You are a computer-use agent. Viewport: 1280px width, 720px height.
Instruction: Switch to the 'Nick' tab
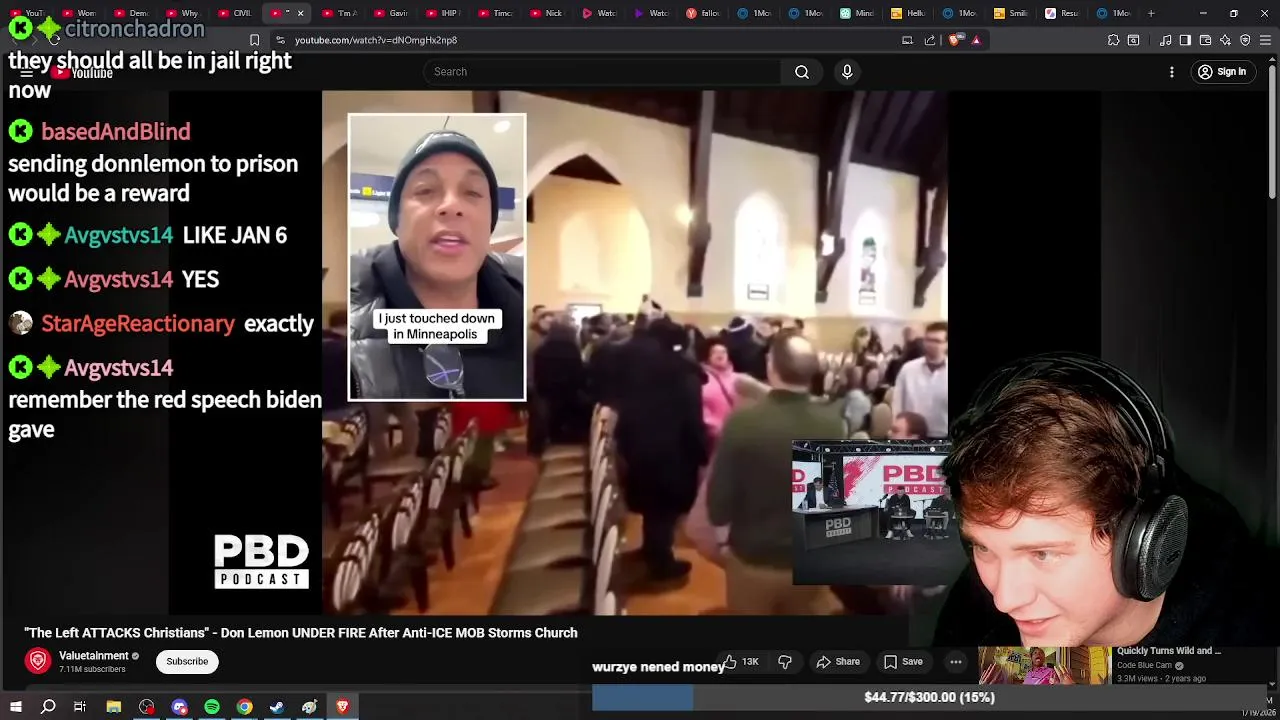click(547, 13)
